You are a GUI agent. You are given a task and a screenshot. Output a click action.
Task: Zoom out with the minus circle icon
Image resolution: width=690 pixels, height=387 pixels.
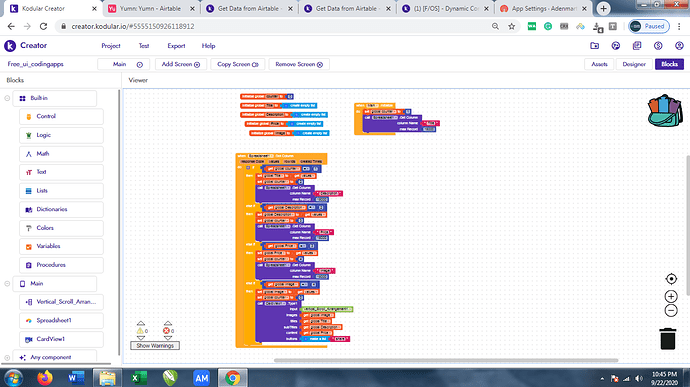(x=671, y=310)
